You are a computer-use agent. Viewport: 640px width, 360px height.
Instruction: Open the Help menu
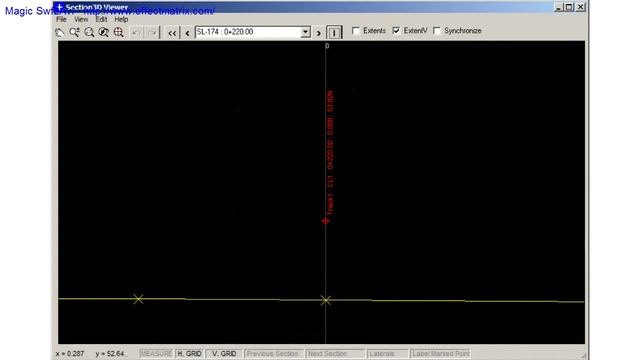pos(121,19)
